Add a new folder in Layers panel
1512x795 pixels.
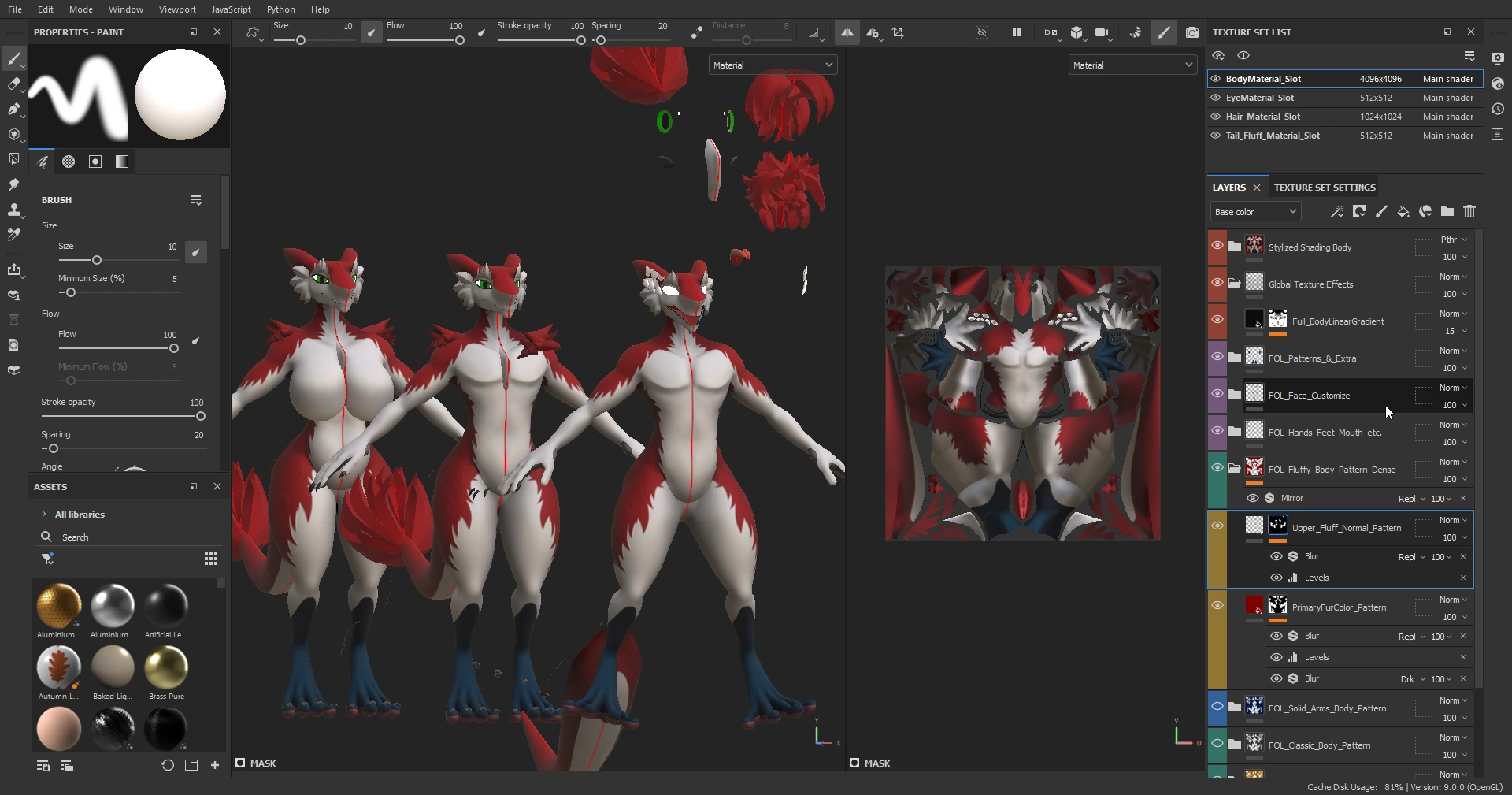tap(1447, 211)
